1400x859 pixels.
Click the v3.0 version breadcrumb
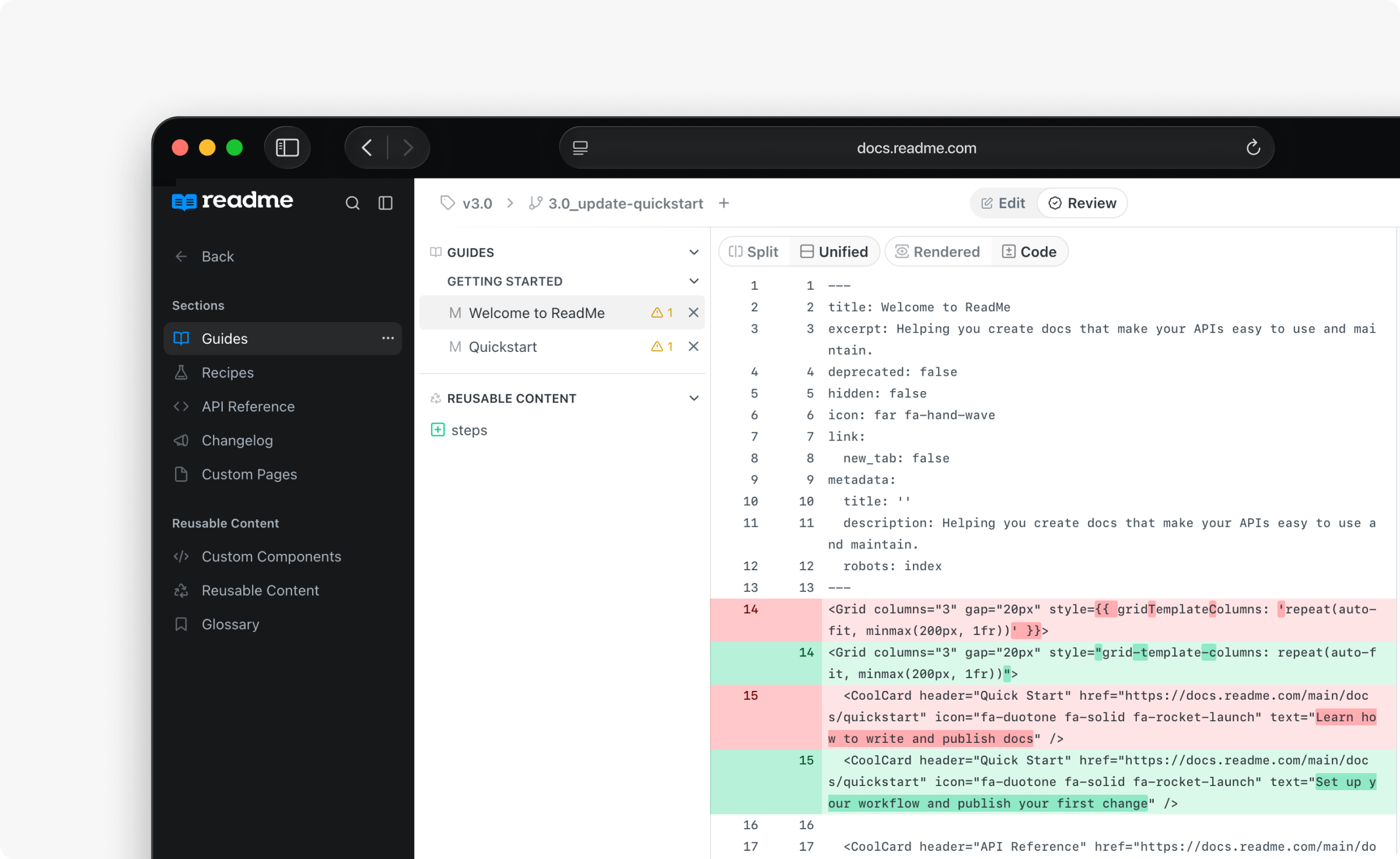[x=477, y=204]
